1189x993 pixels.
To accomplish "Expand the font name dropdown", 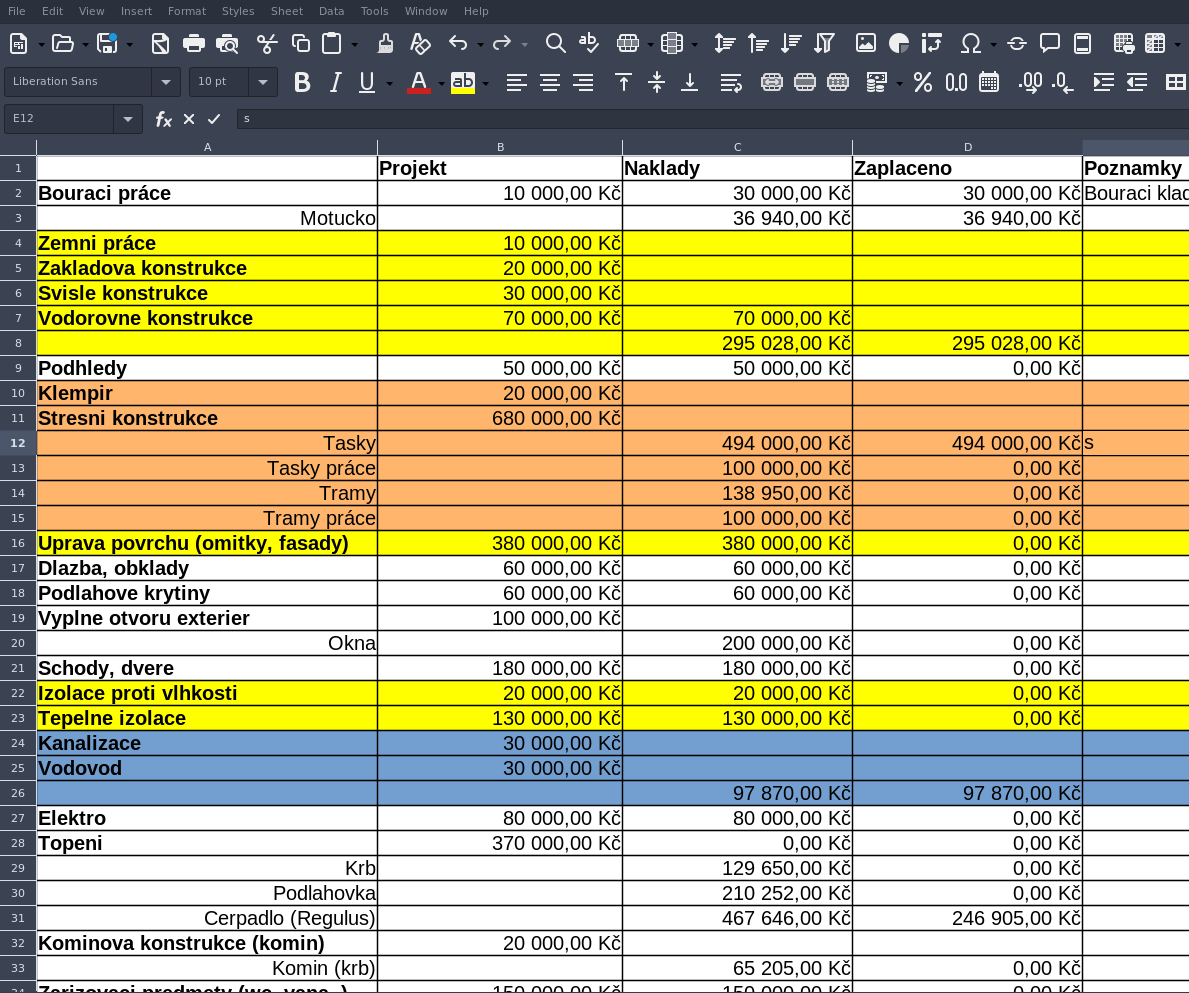I will click(x=165, y=82).
